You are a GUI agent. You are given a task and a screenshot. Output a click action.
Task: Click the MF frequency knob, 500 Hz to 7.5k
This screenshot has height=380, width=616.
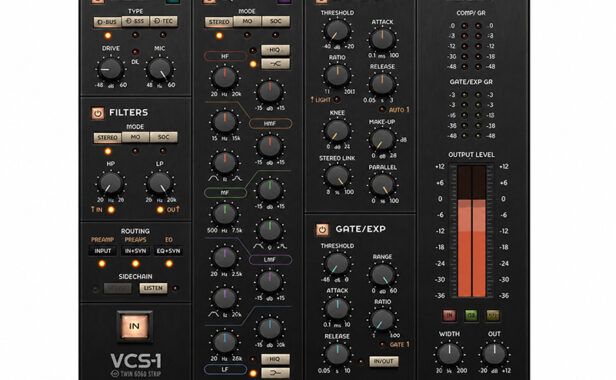(225, 214)
